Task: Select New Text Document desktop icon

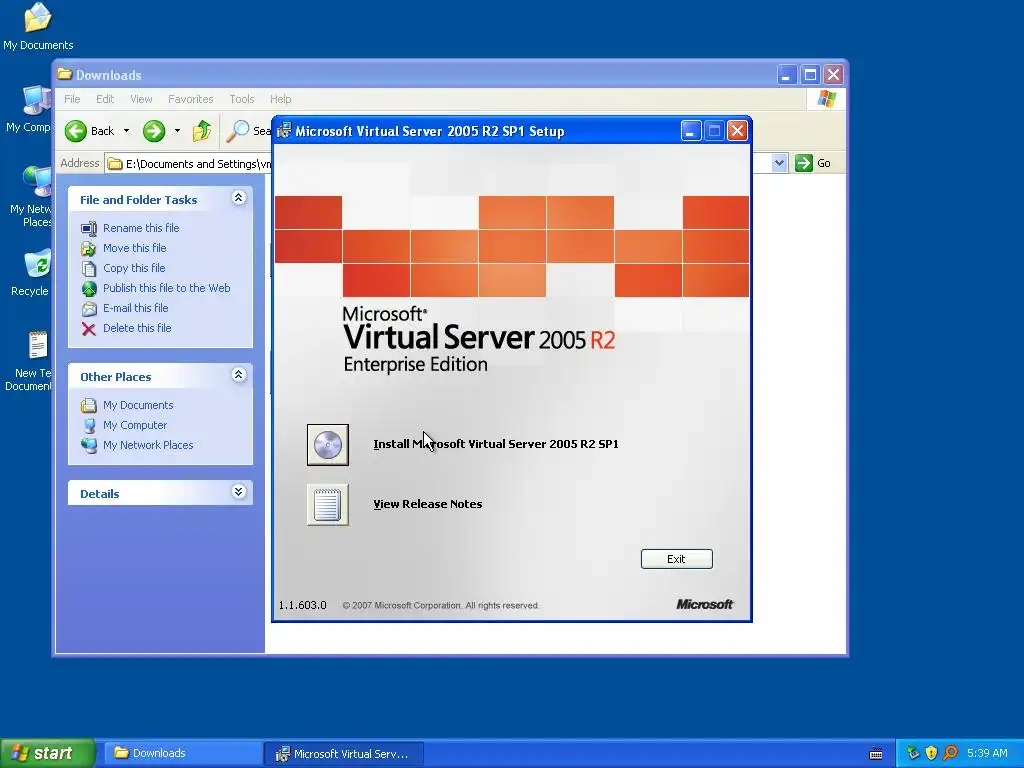Action: click(x=29, y=361)
